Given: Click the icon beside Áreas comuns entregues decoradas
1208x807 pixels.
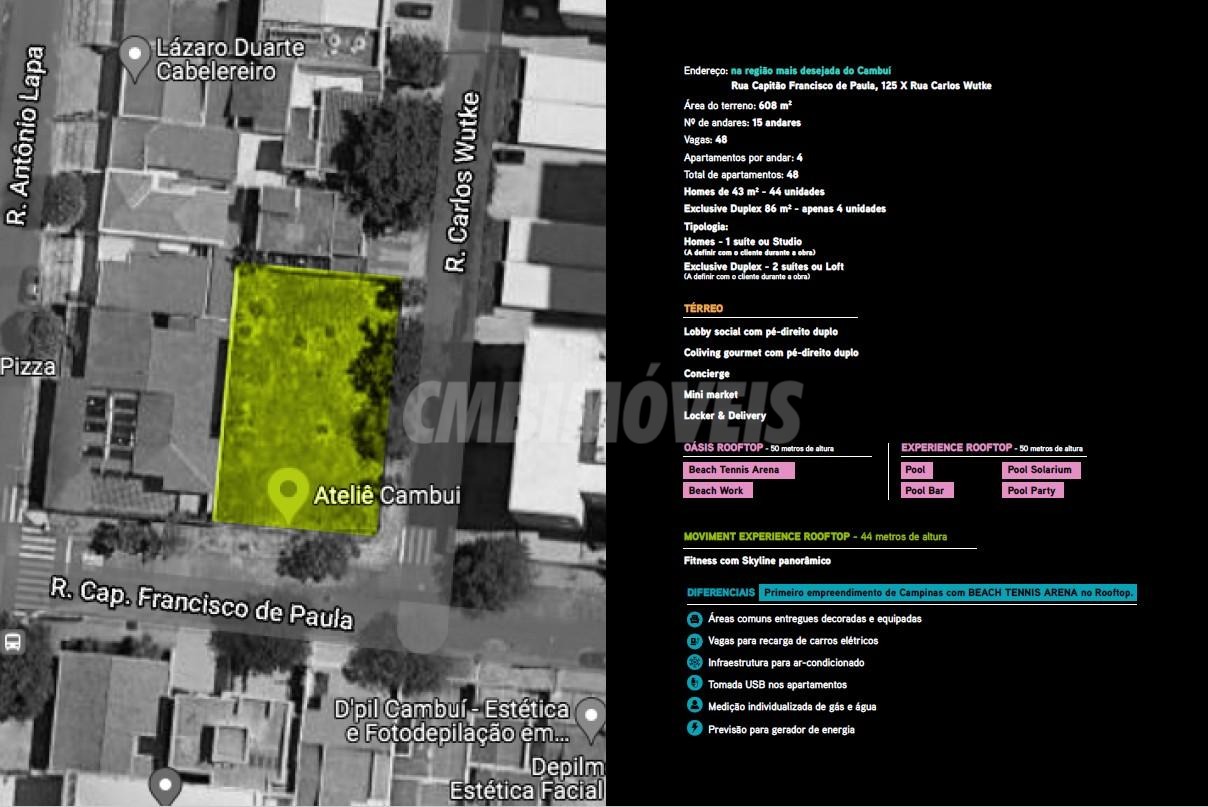Looking at the screenshot, I should pos(694,619).
